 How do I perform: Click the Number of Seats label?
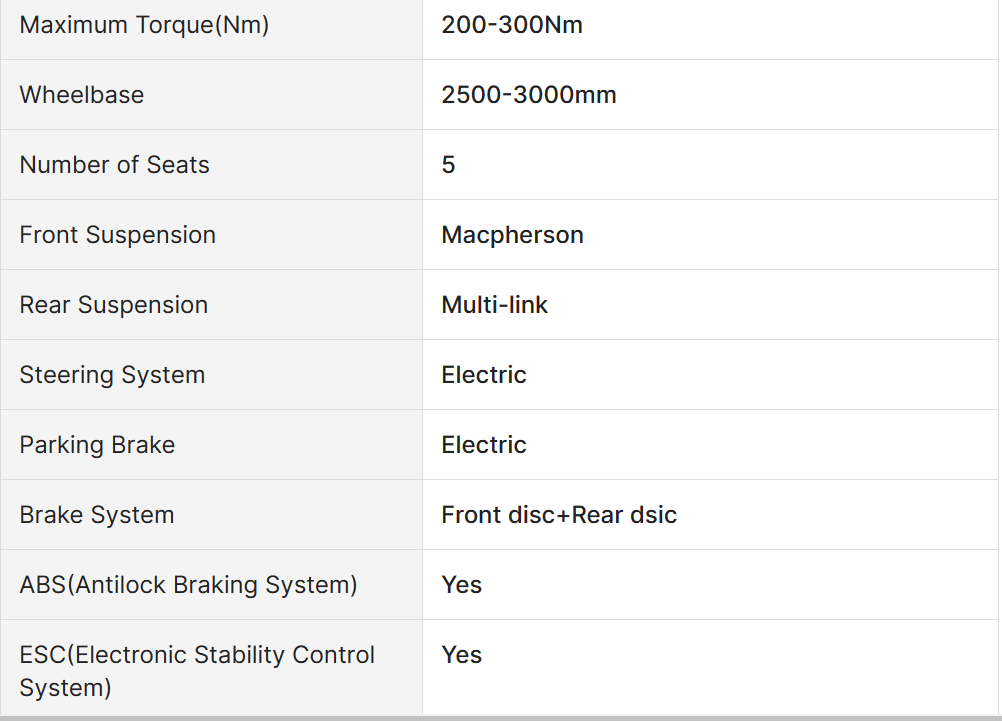pos(114,165)
